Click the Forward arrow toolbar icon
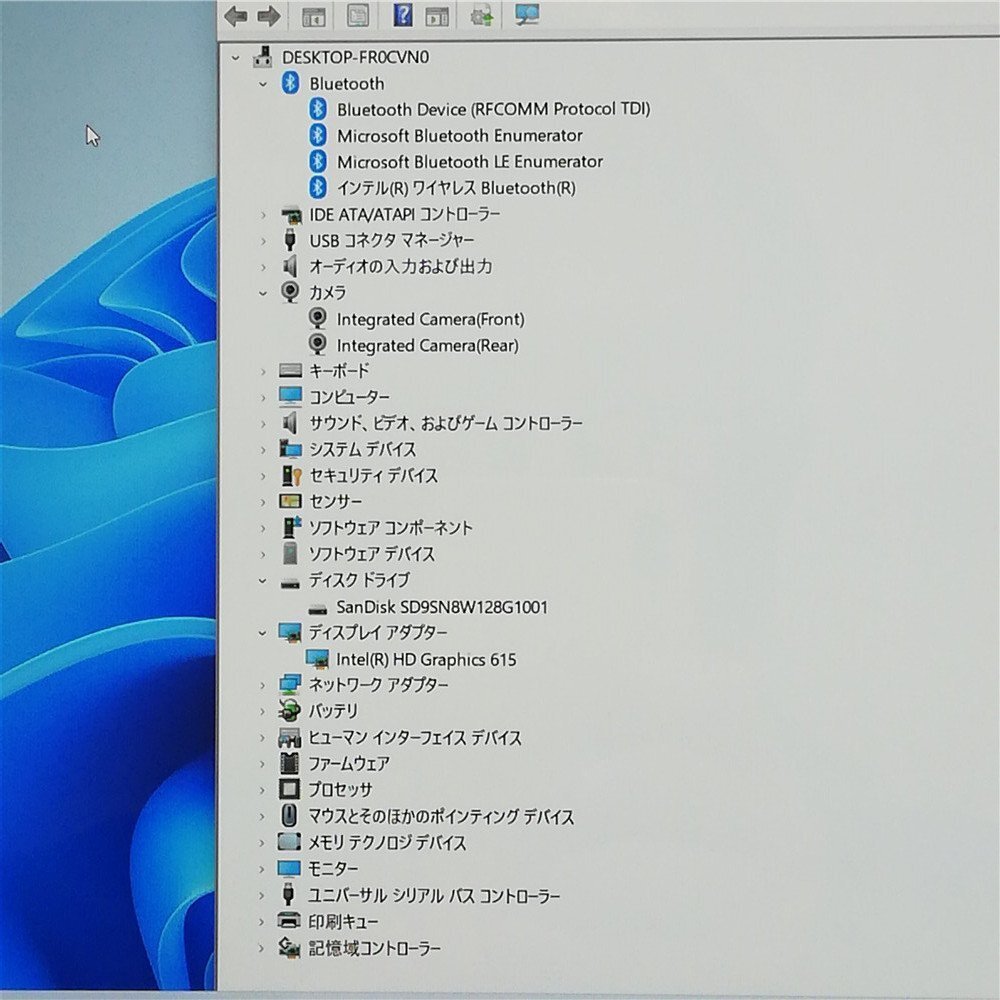Screen dimensions: 1000x1000 click(268, 17)
